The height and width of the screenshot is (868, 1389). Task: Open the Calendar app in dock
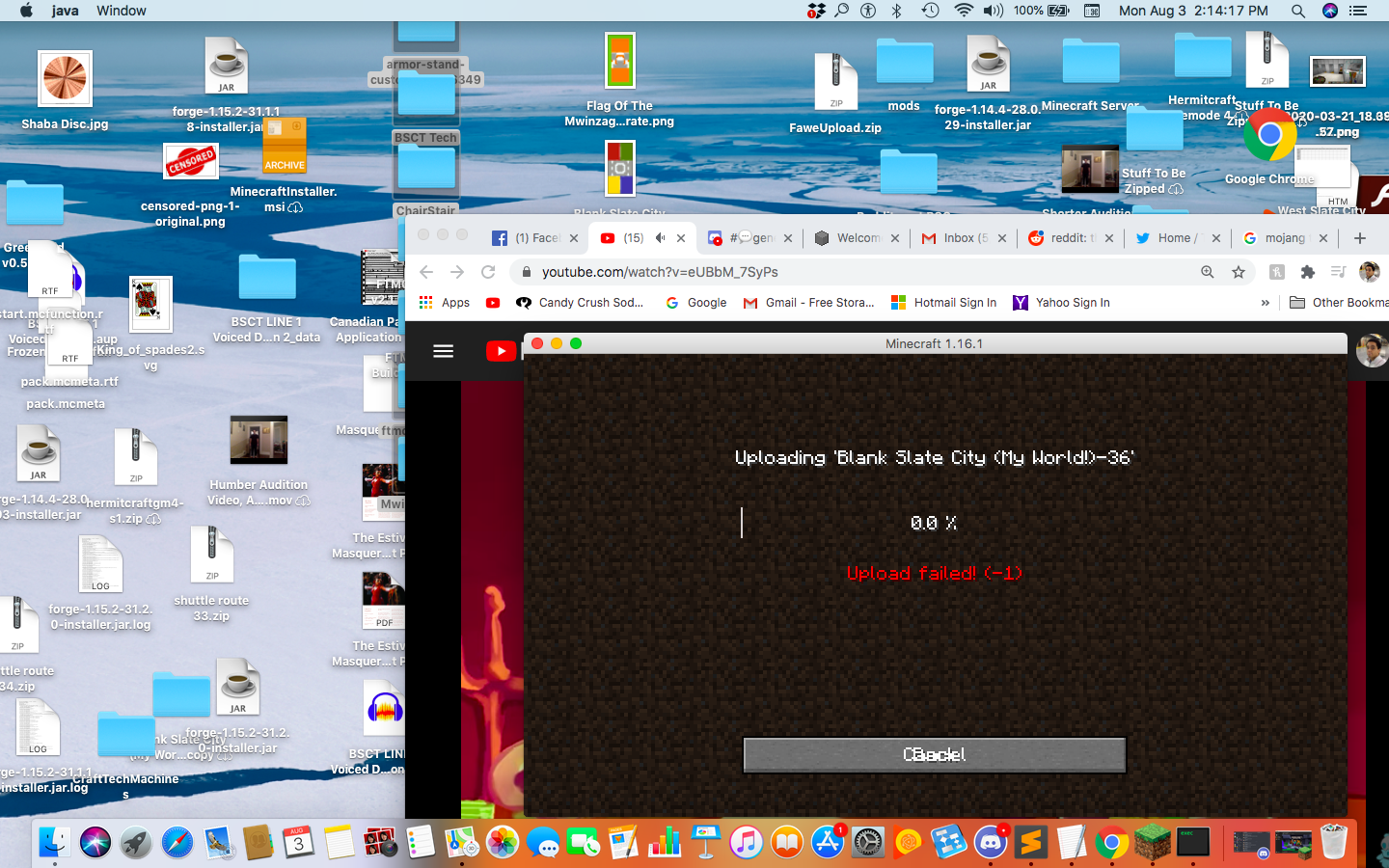pyautogui.click(x=298, y=842)
